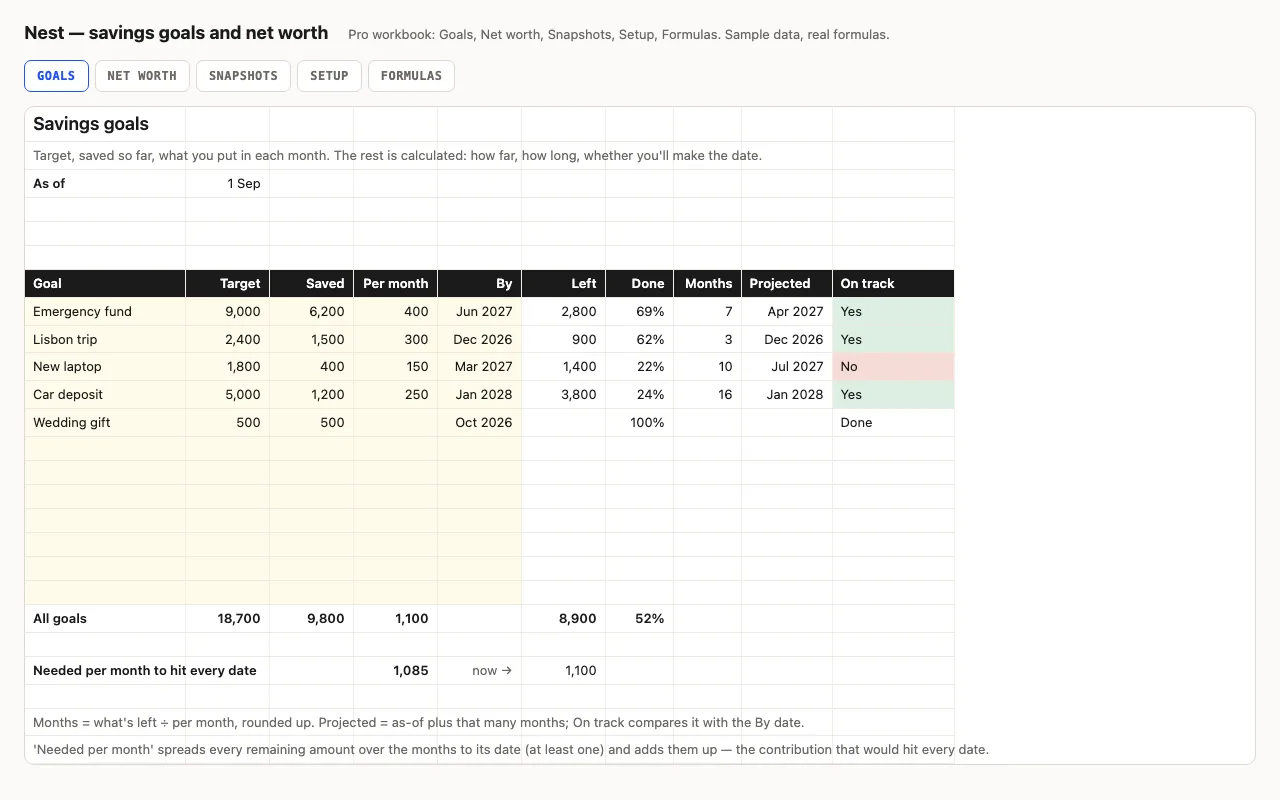Viewport: 1280px width, 800px height.
Task: Select the 'On track' column header
Action: click(893, 284)
